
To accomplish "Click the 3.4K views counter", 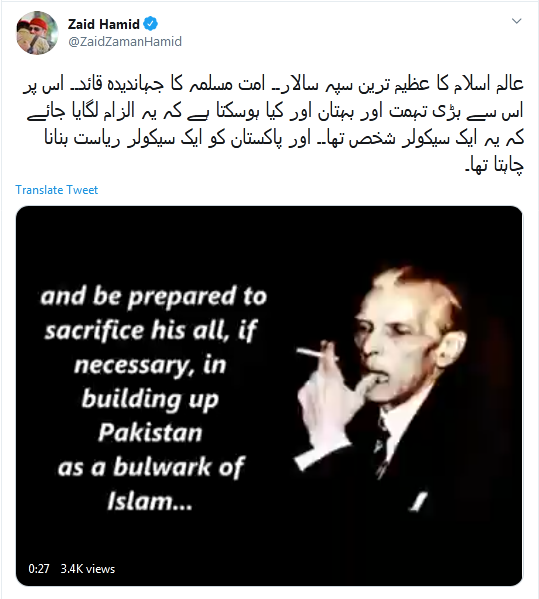I will (88, 569).
